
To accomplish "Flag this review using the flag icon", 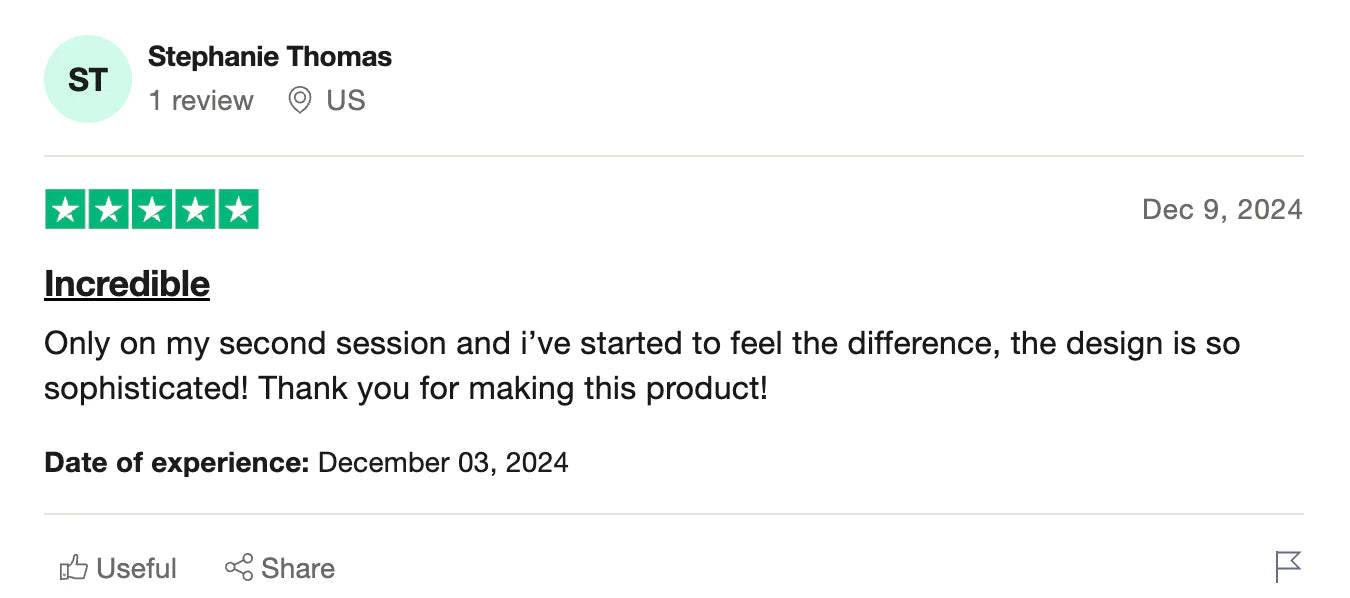I will 1288,566.
